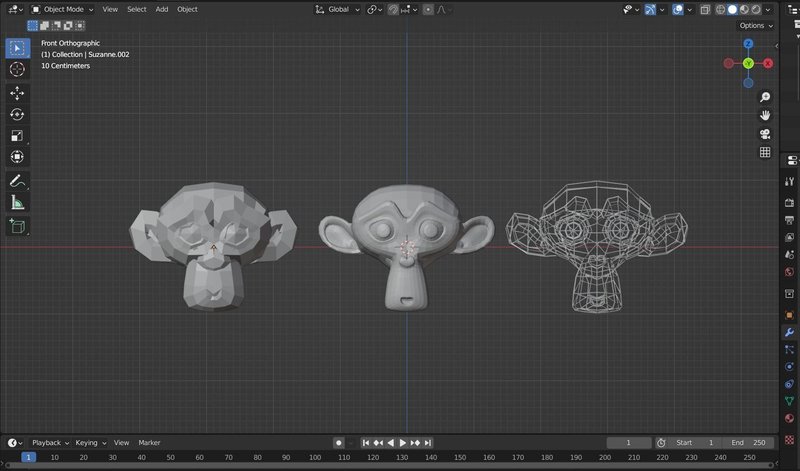Jump to start frame button
800x471 pixels.
[365, 443]
